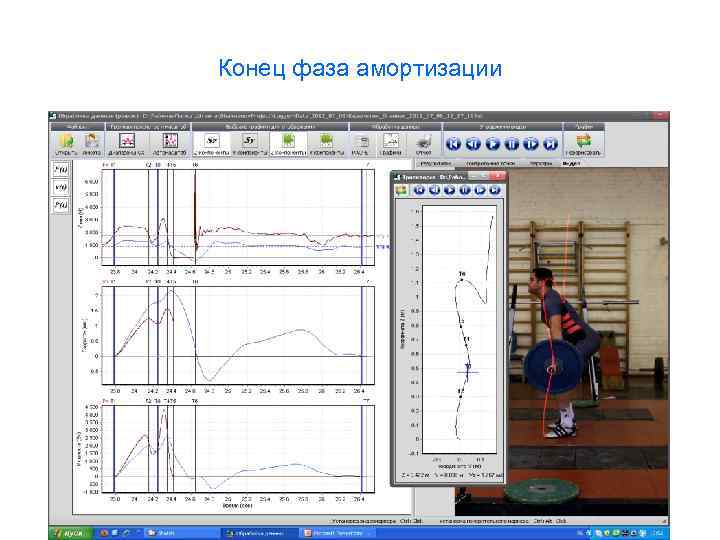Jump to last frame in Trajectory window

tap(495, 190)
